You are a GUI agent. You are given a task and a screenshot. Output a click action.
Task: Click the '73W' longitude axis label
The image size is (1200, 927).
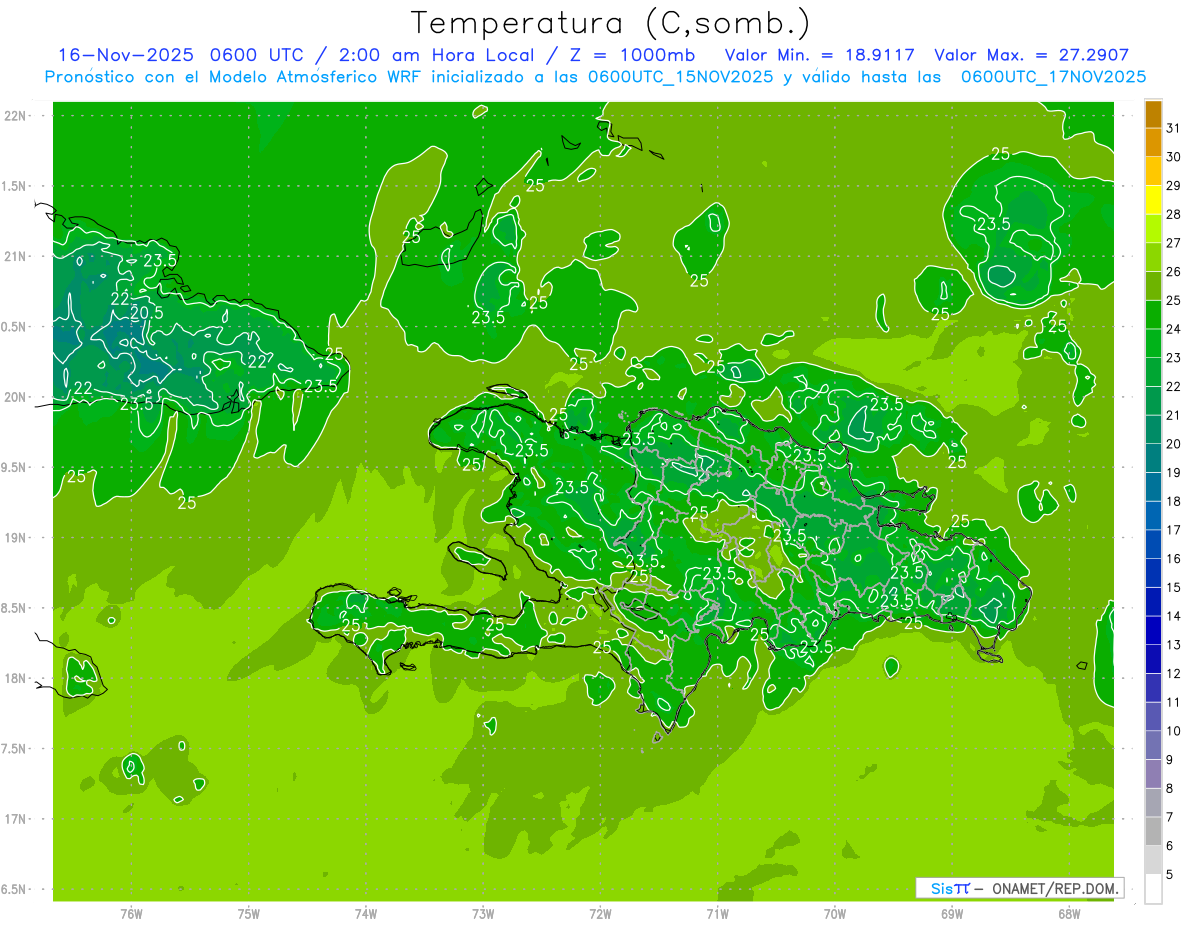point(483,913)
